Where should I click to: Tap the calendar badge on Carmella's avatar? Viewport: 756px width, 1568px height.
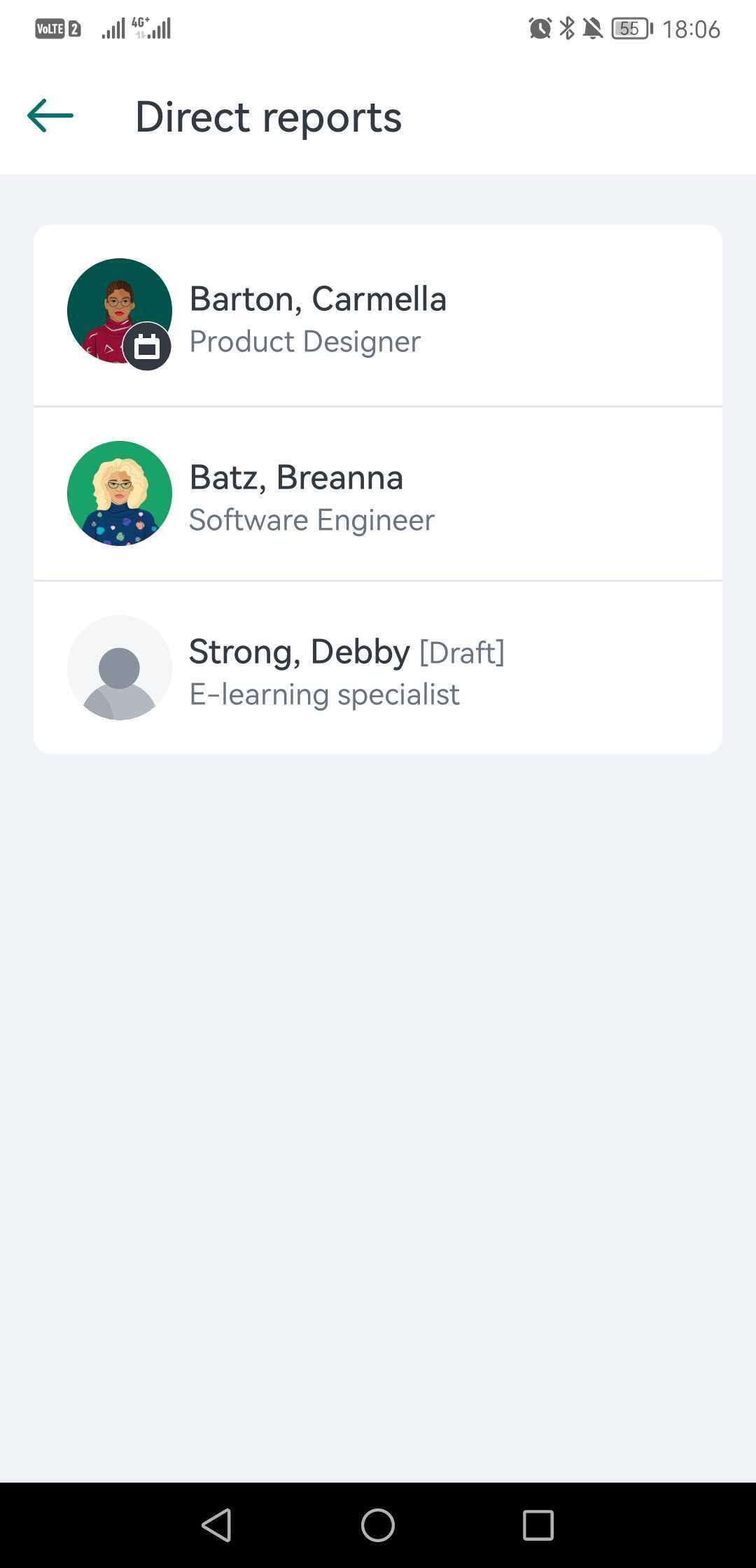[147, 346]
